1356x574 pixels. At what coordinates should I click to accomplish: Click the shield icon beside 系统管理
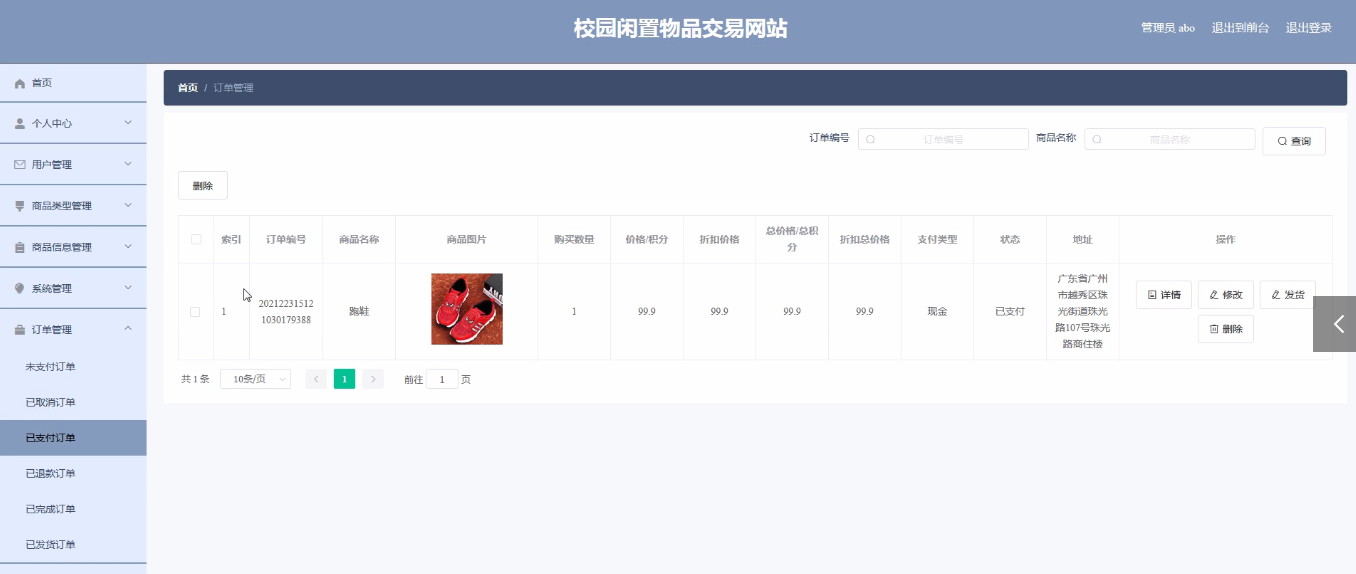[x=20, y=288]
